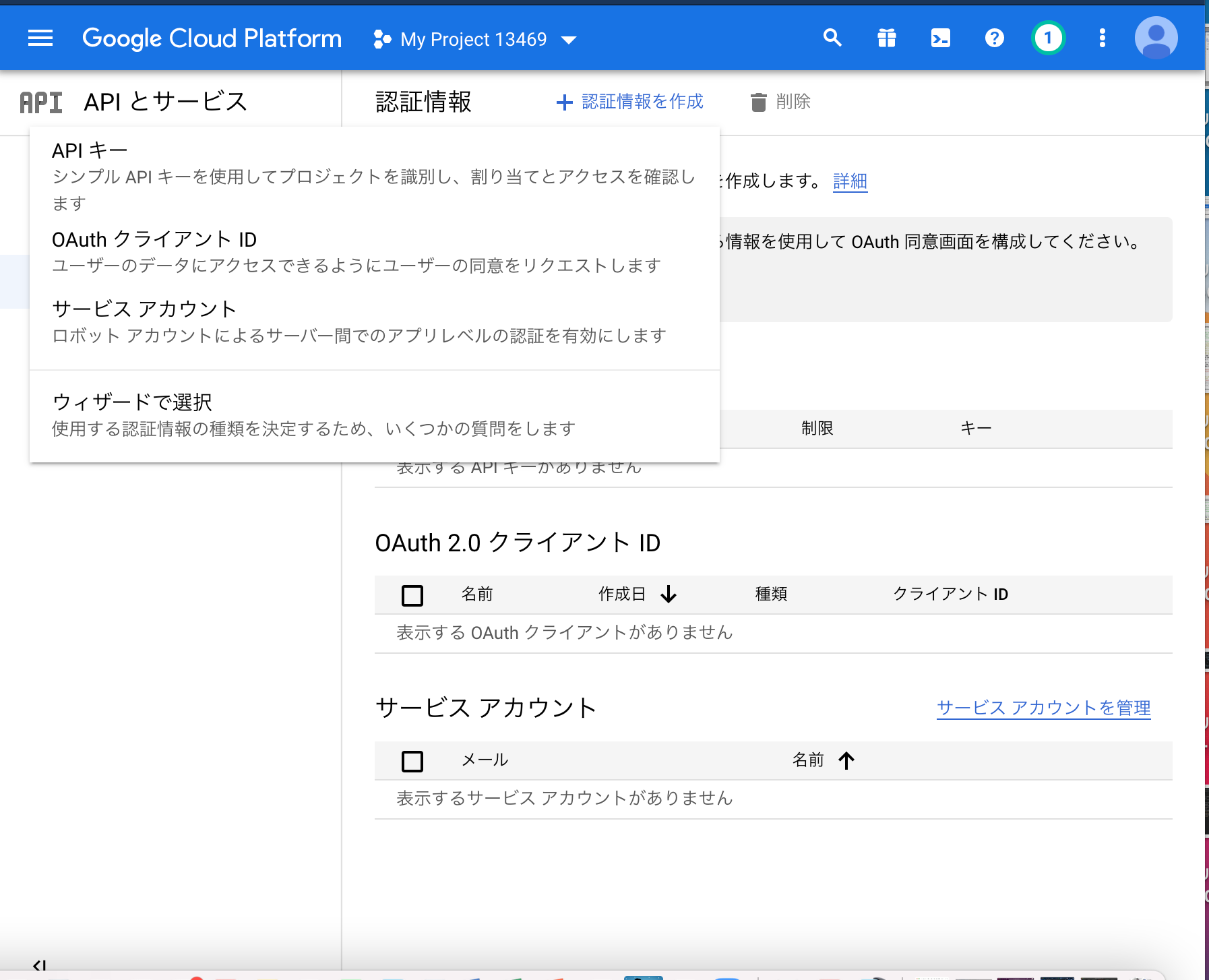Activate the Cloud Shell terminal icon
The image size is (1209, 980).
[941, 38]
